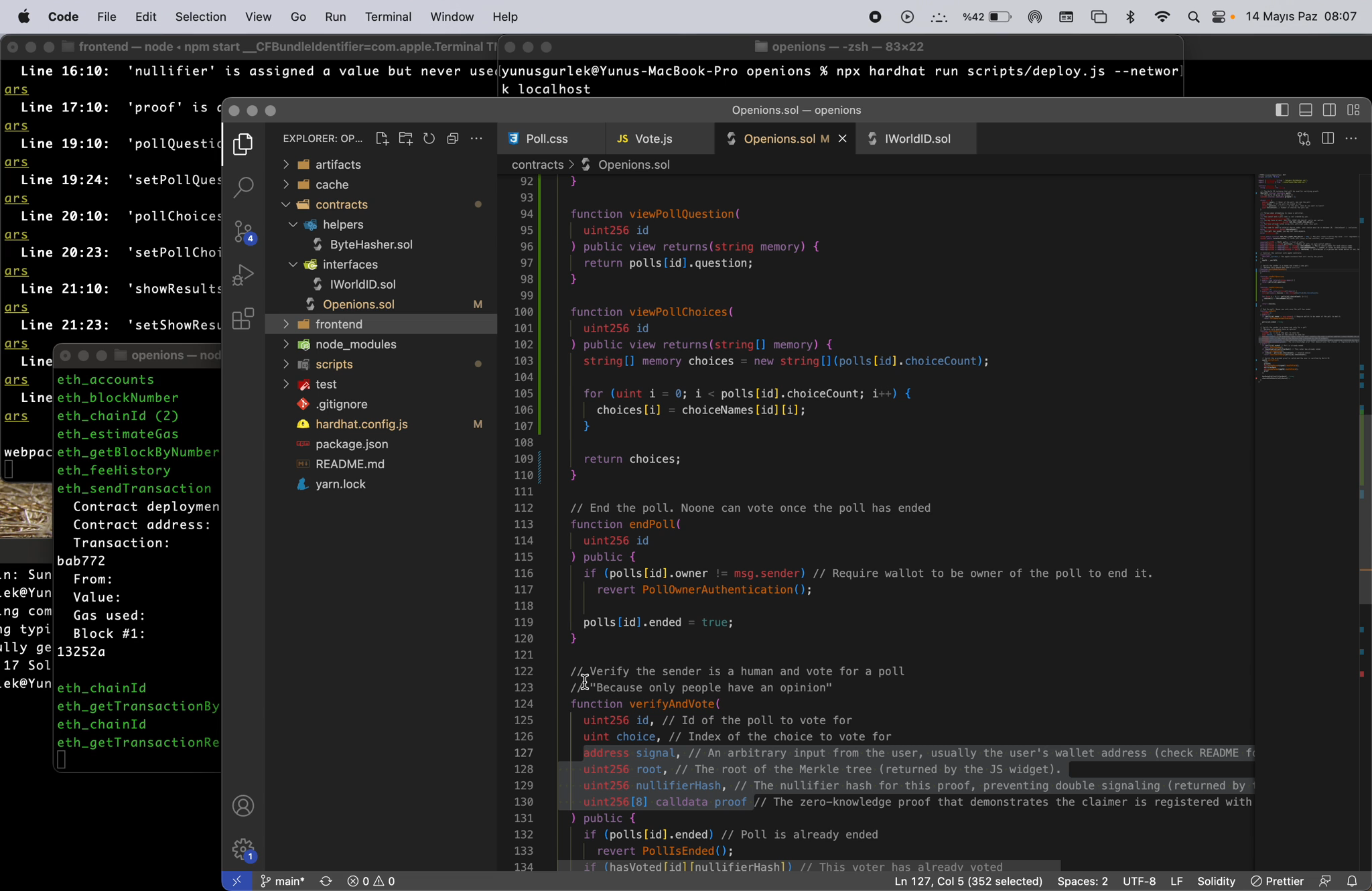Viewport: 1372px width, 891px height.
Task: Open the Explorer view in activity bar
Action: 243,144
